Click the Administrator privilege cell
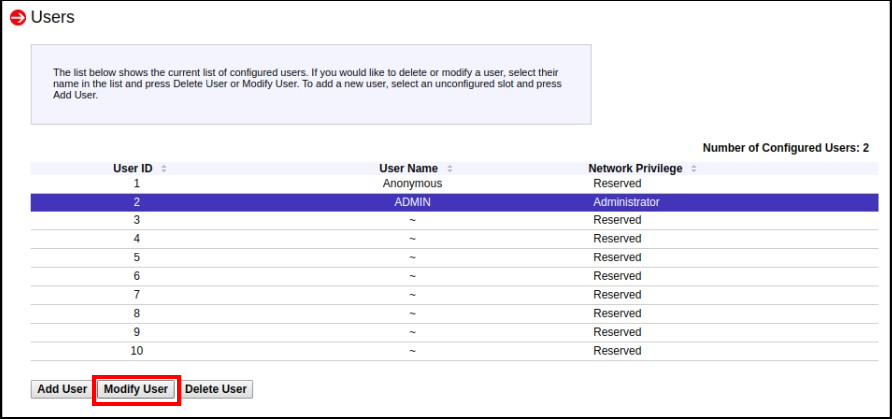 pyautogui.click(x=626, y=202)
